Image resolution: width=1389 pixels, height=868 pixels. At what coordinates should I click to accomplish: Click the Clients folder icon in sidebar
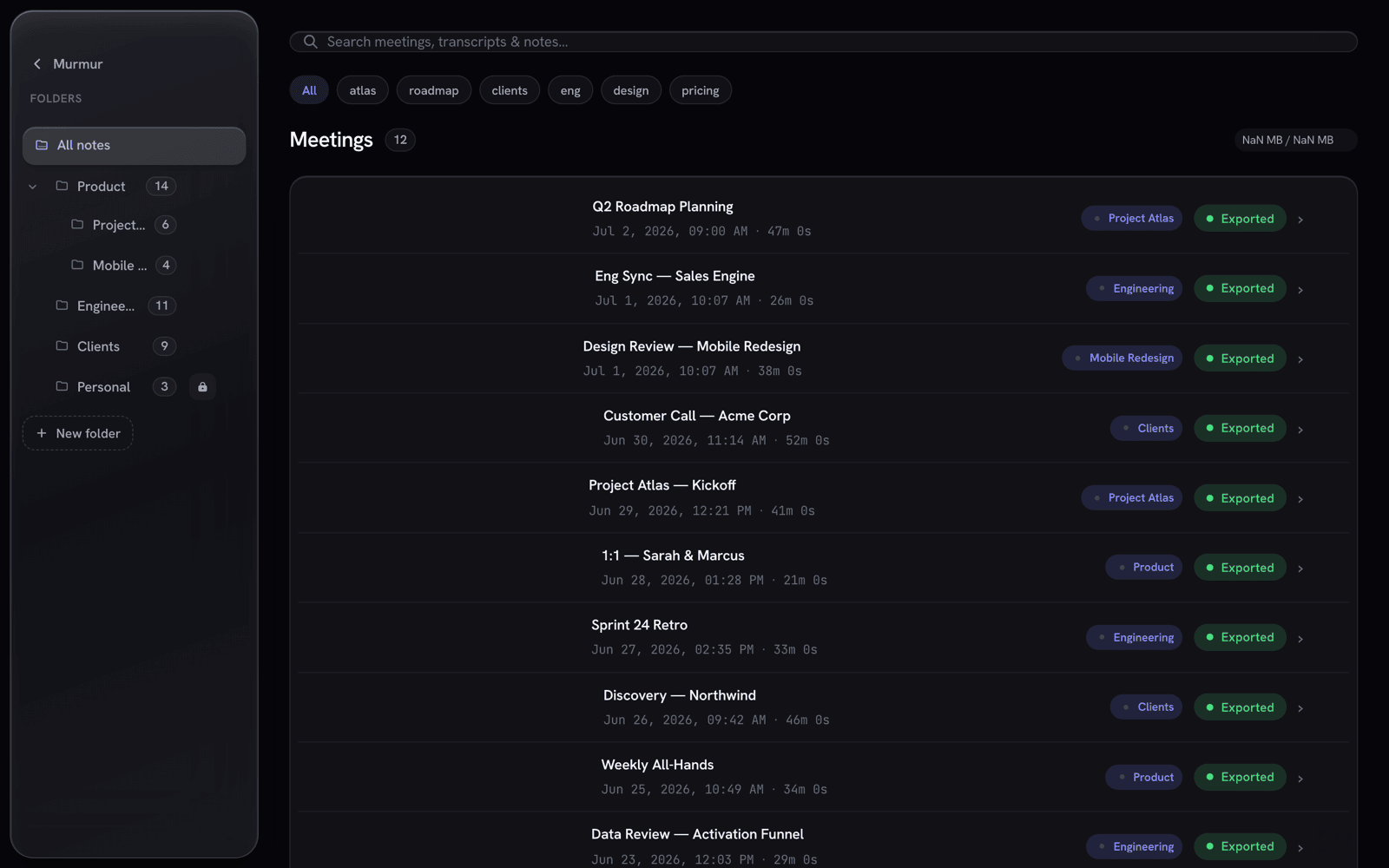click(x=62, y=345)
